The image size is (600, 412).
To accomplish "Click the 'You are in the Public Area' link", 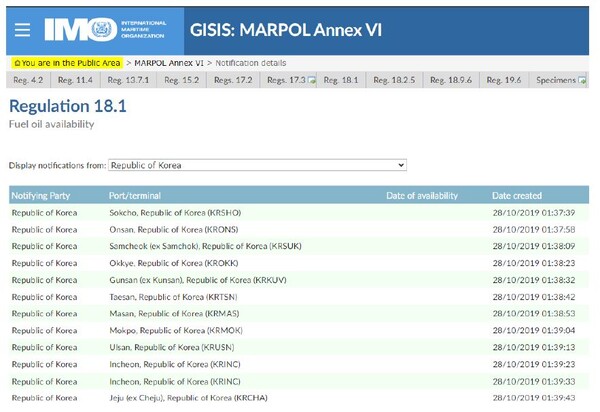I will pyautogui.click(x=67, y=62).
